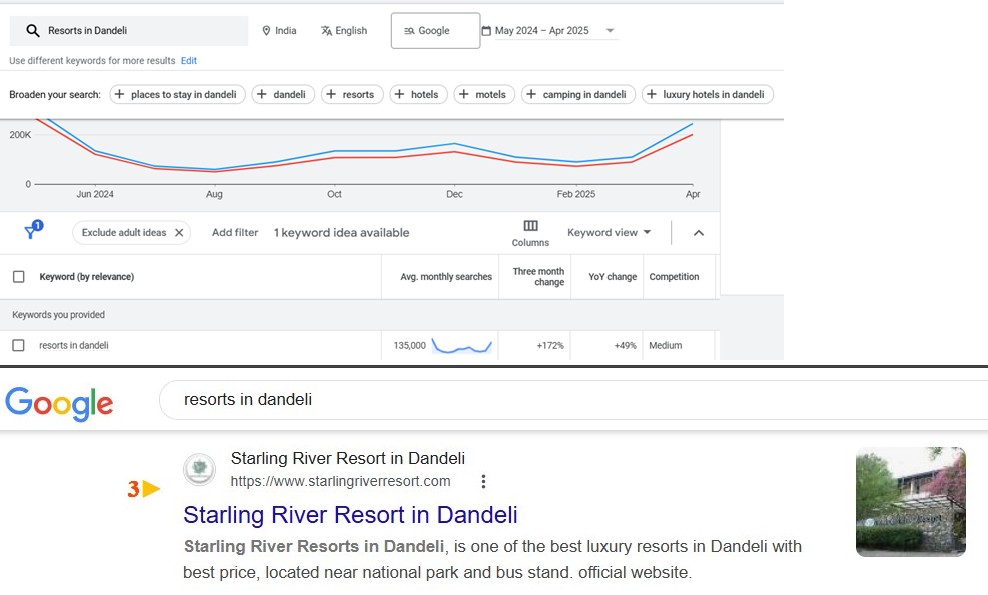The image size is (988, 595).
Task: Click the Edit link for keywords
Action: [x=189, y=61]
